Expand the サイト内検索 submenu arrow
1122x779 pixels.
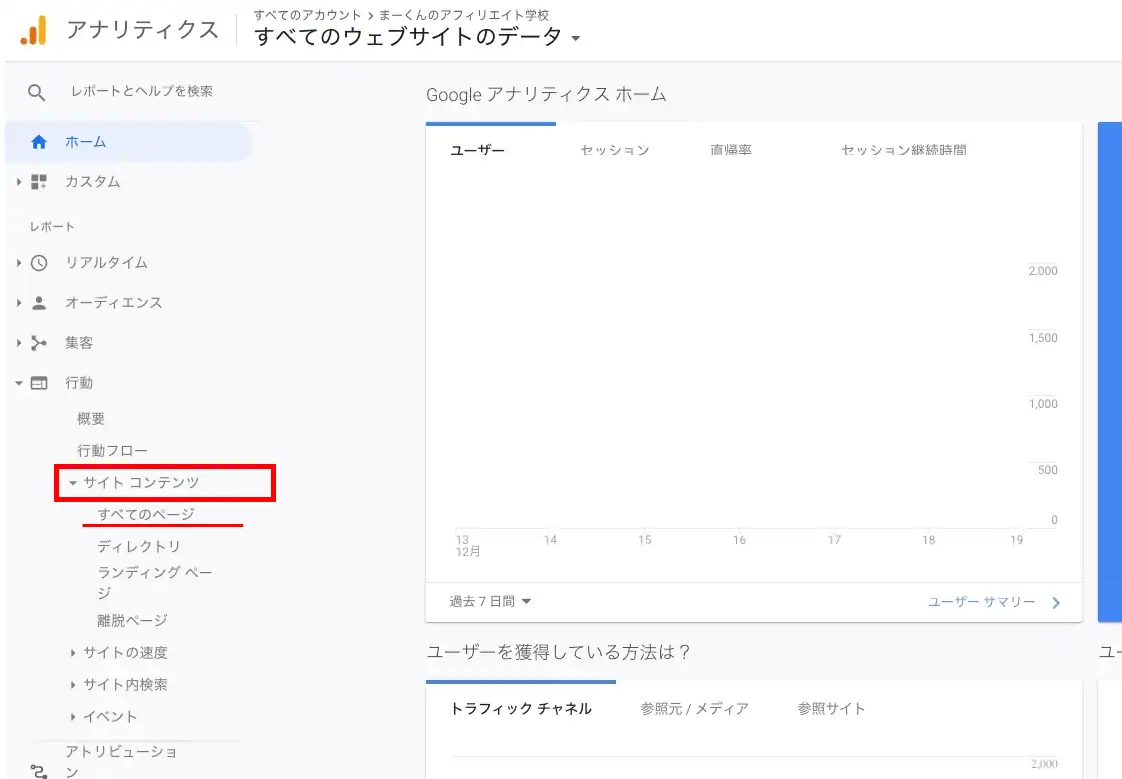tap(72, 685)
